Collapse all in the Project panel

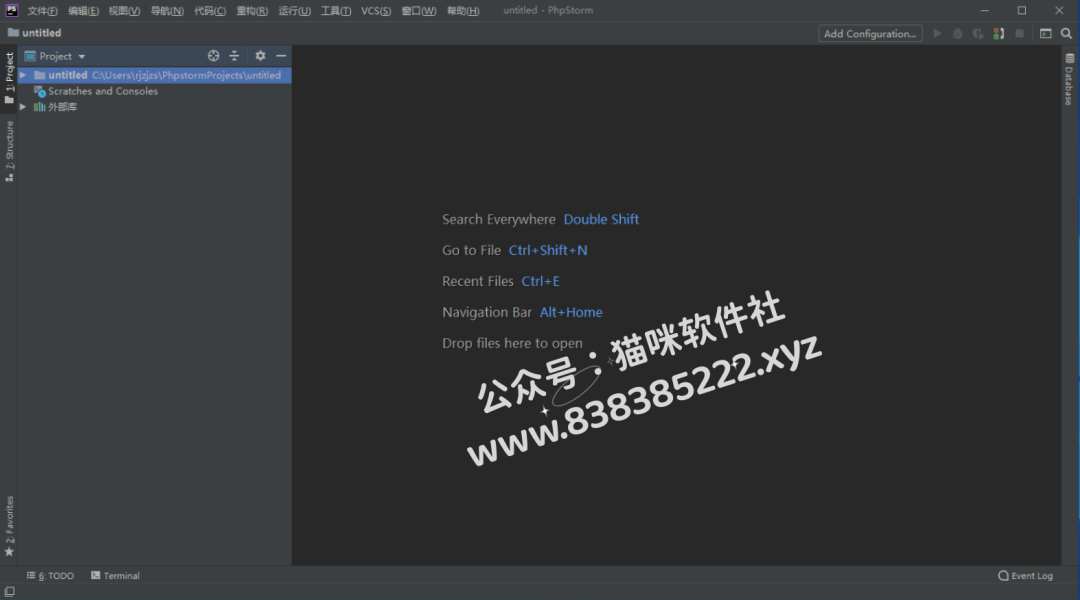pyautogui.click(x=234, y=56)
